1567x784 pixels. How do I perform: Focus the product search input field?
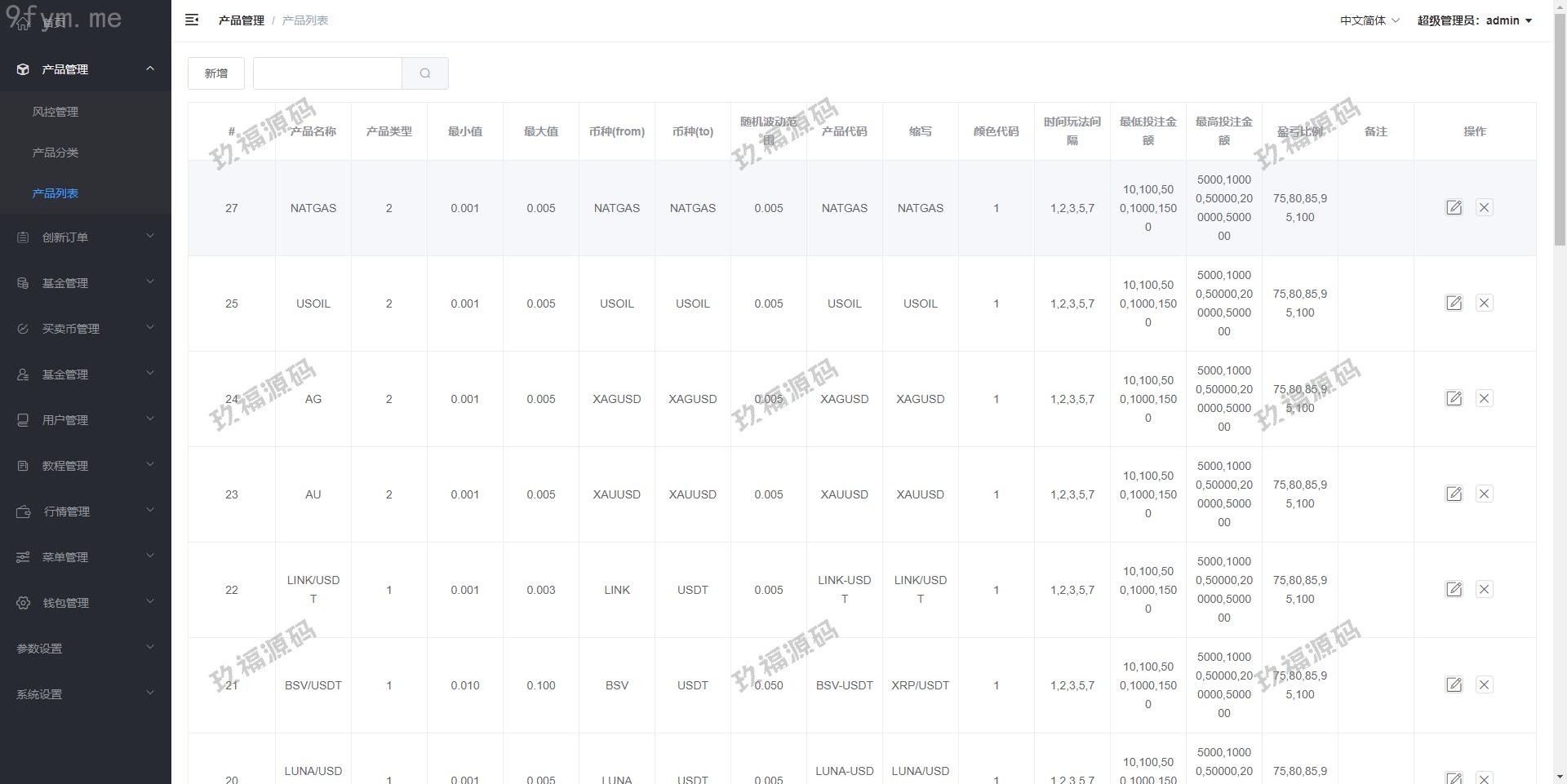point(327,73)
